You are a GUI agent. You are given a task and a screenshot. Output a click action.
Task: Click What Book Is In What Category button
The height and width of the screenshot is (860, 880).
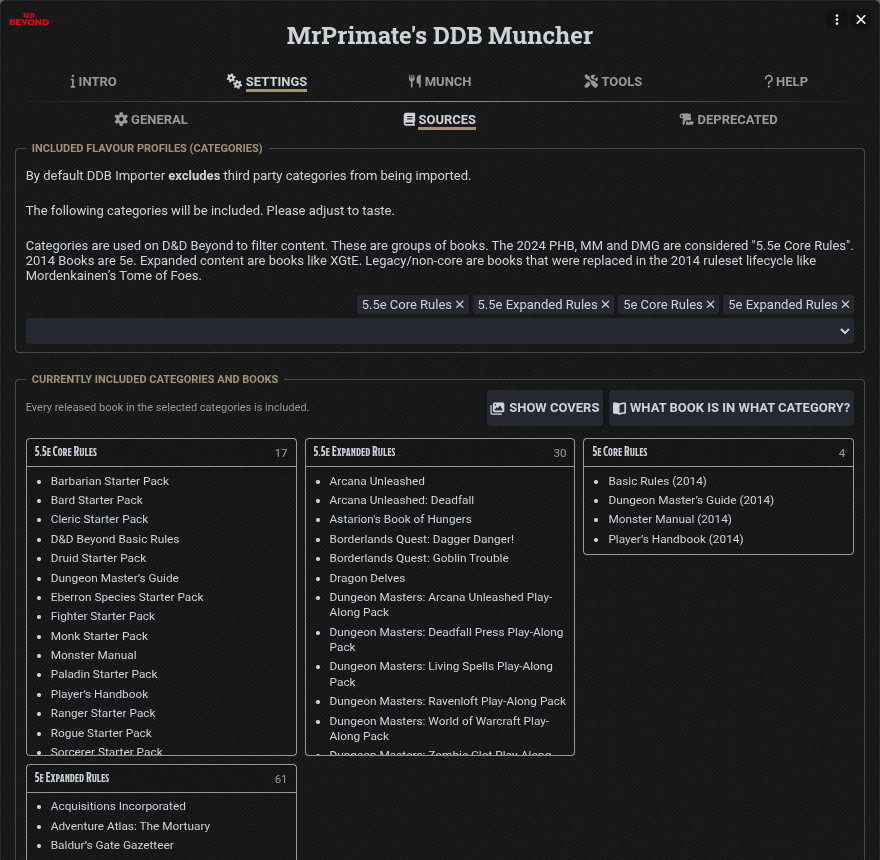tap(731, 408)
